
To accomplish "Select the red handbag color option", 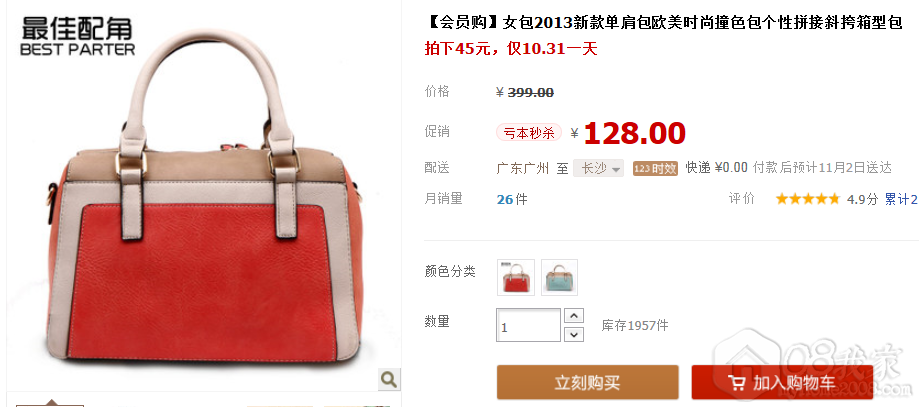I will pyautogui.click(x=516, y=277).
